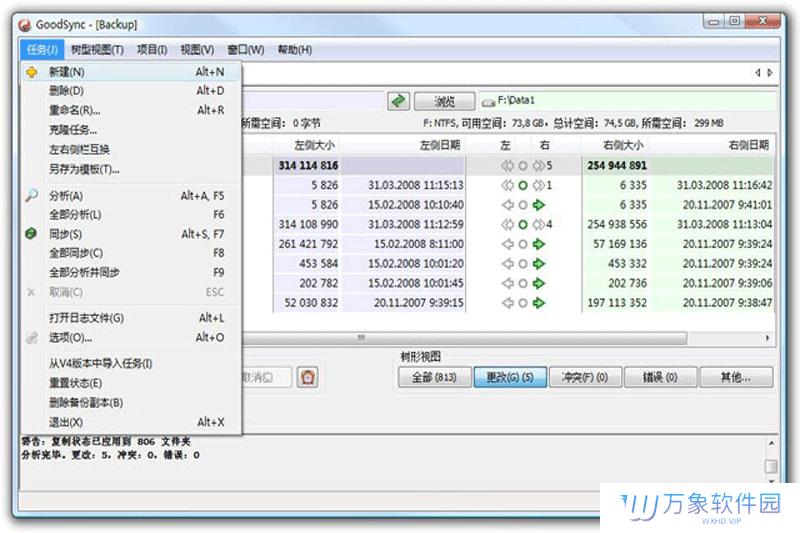Select 左右侧栏互换 menu entry
The width and height of the screenshot is (800, 533).
click(132, 149)
